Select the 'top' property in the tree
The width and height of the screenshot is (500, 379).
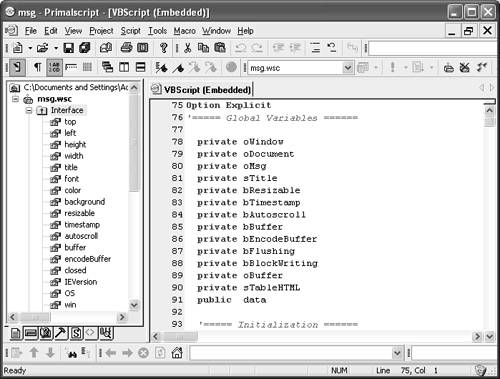click(70, 122)
